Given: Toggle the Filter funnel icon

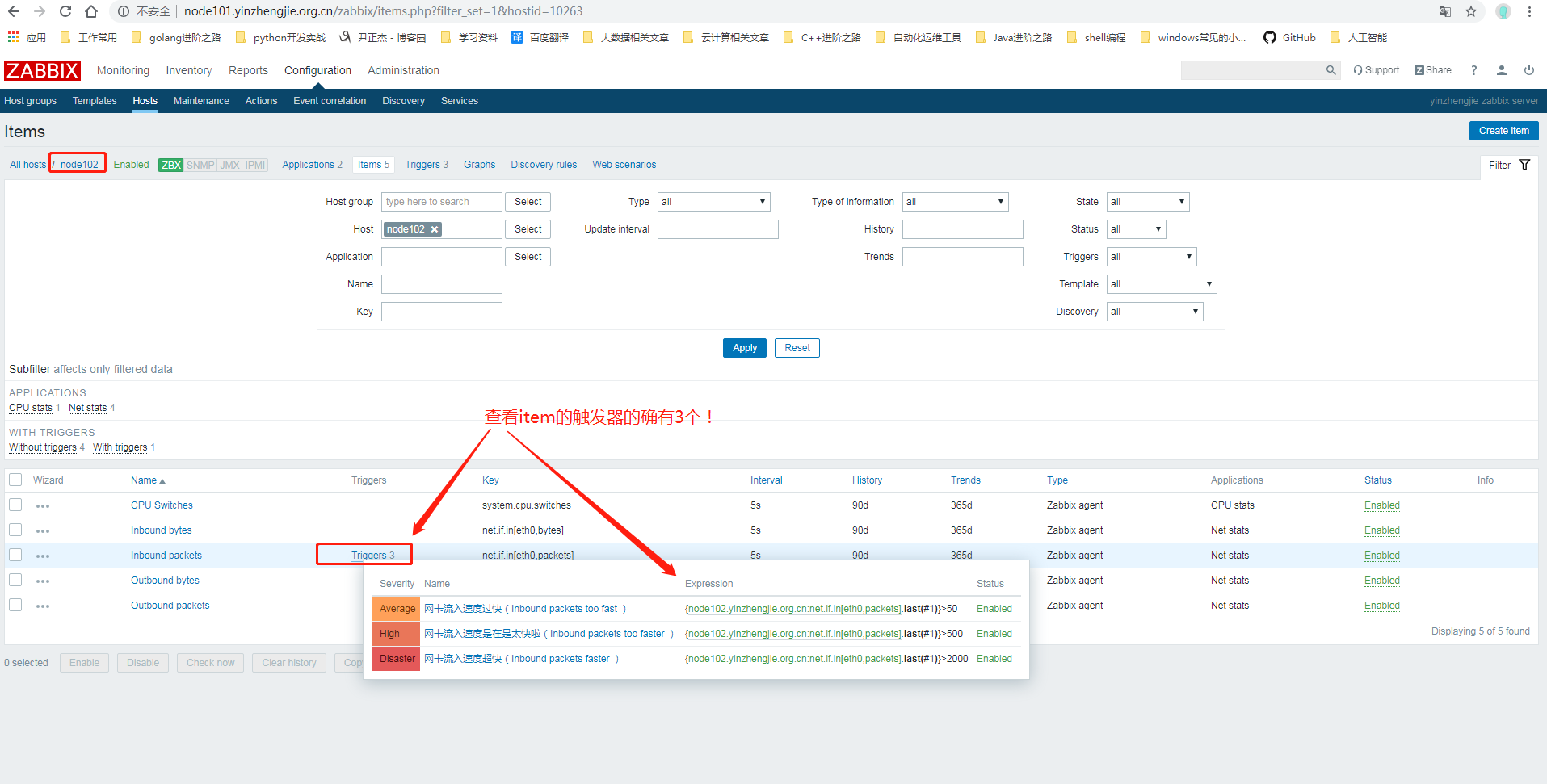Looking at the screenshot, I should tap(1524, 165).
